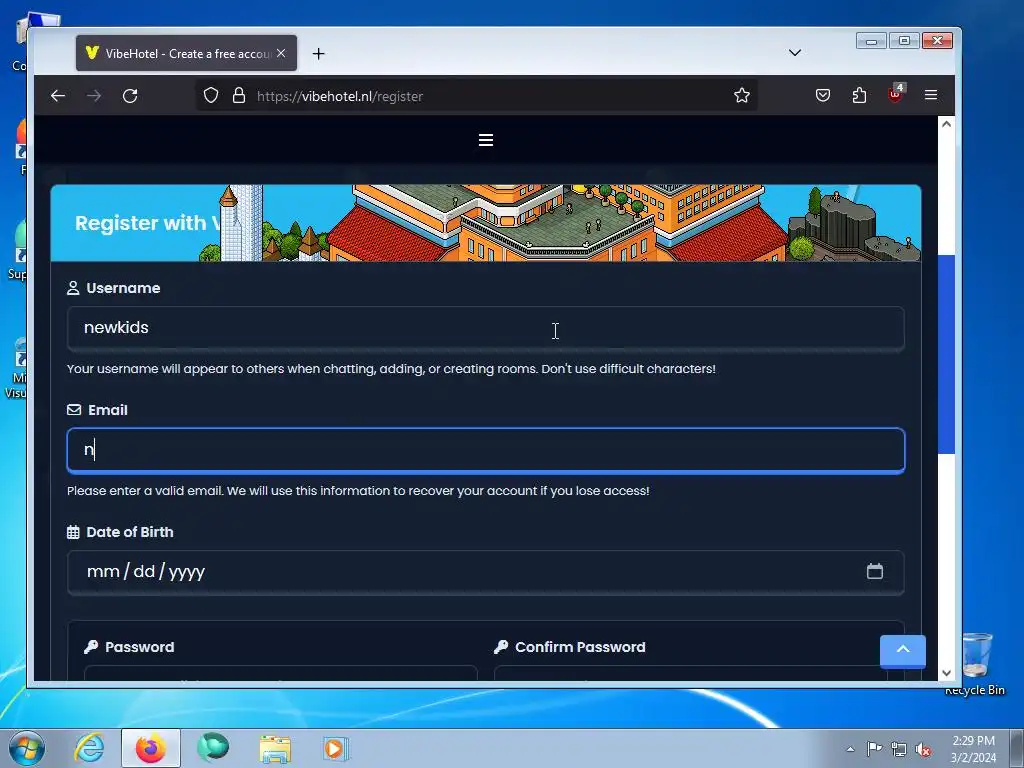Open Windows Explorer folder in taskbar
Screen dimensions: 1024x768
pyautogui.click(x=275, y=748)
